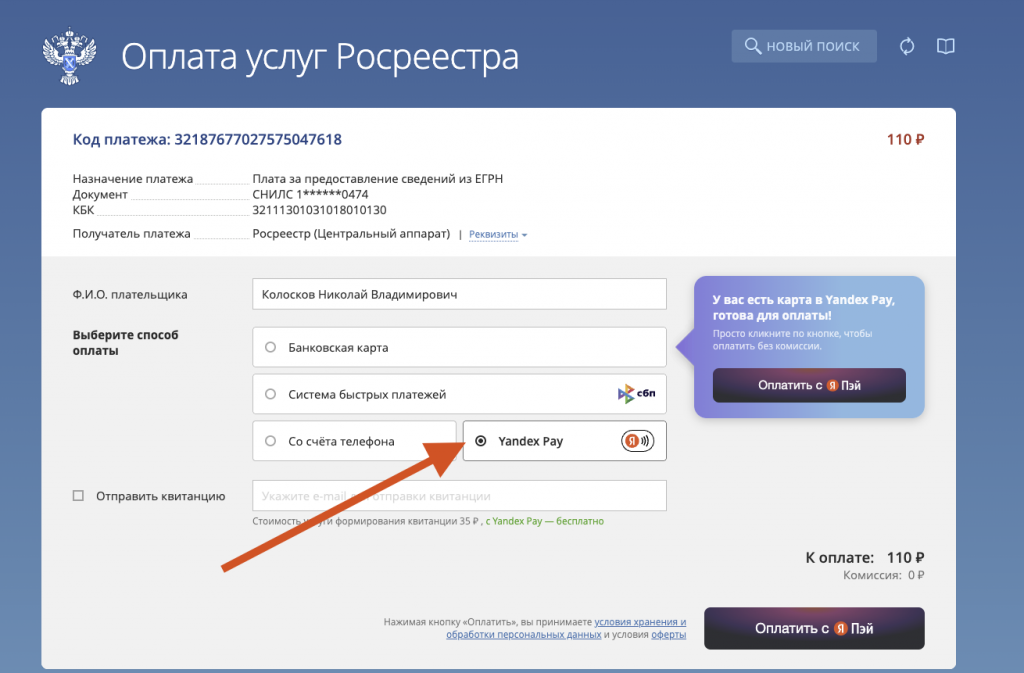Select Банковская карта payment method
This screenshot has width=1024, height=673.
(x=459, y=347)
